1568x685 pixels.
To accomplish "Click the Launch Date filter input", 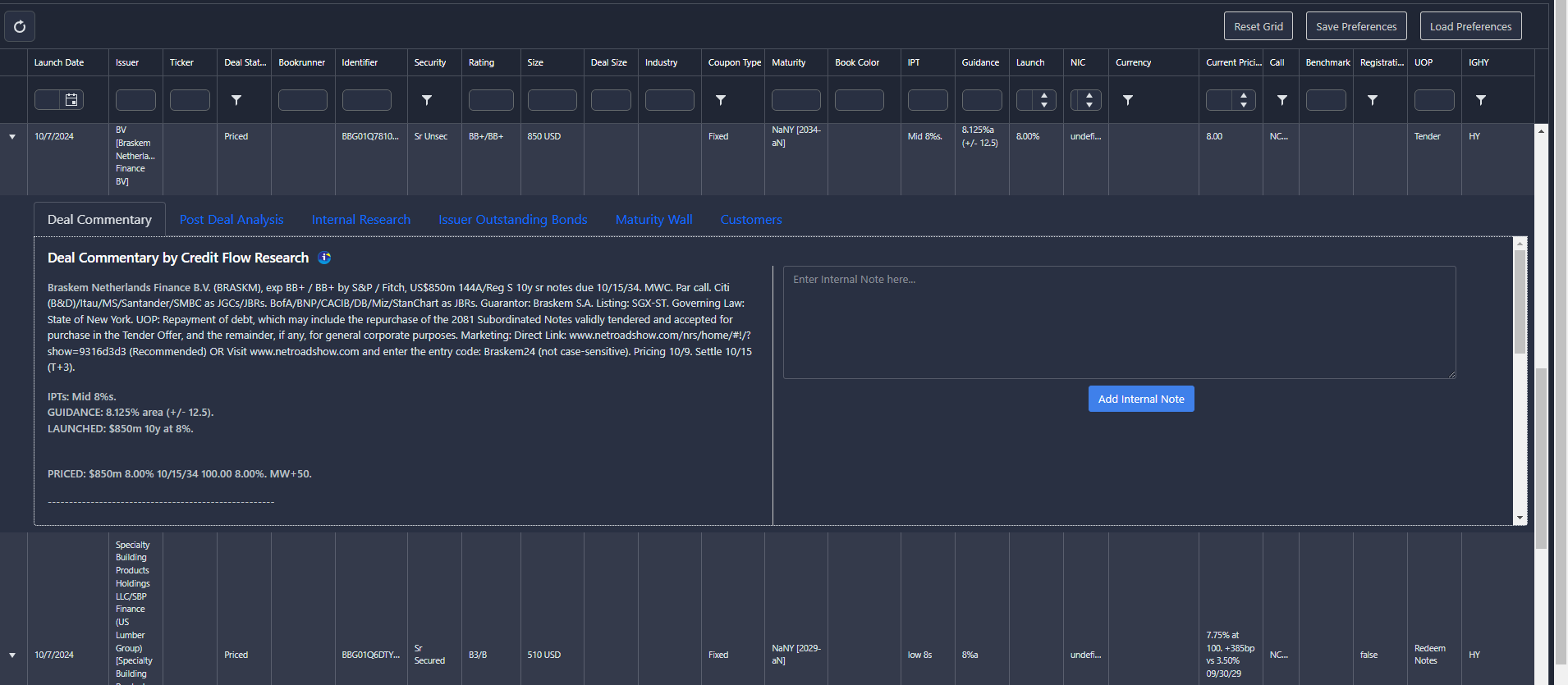I will coord(48,100).
